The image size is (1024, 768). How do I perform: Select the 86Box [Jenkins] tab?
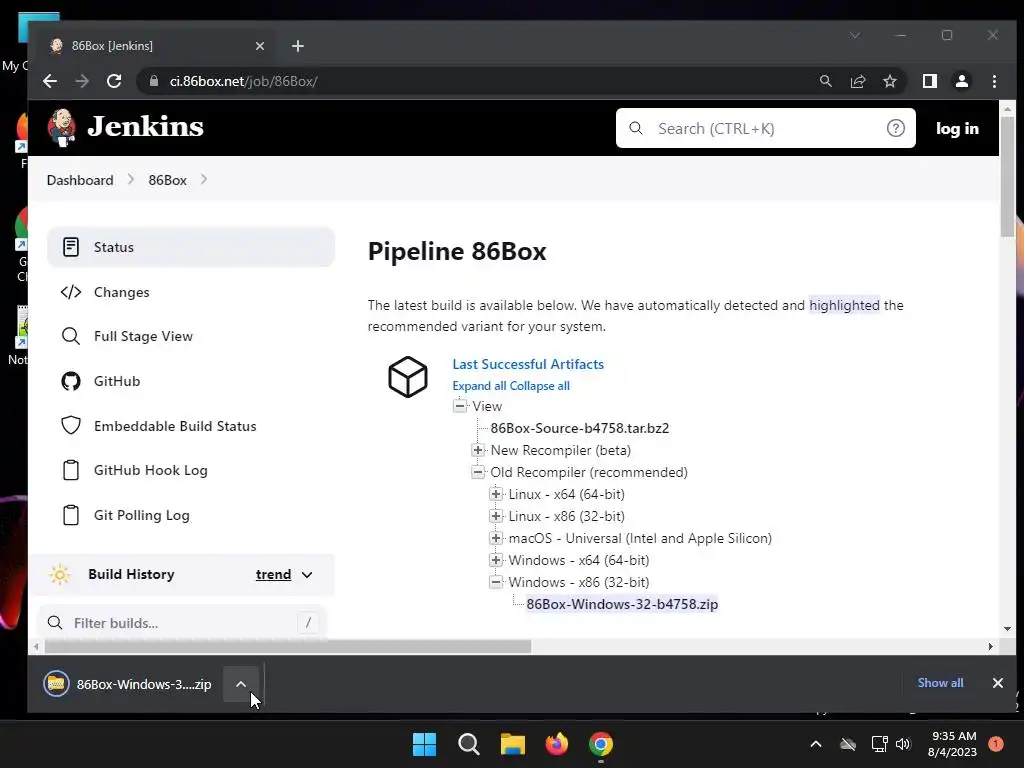coord(157,46)
